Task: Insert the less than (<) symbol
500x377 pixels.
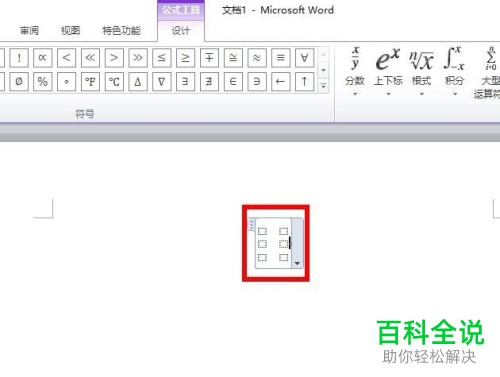Action: tap(66, 58)
